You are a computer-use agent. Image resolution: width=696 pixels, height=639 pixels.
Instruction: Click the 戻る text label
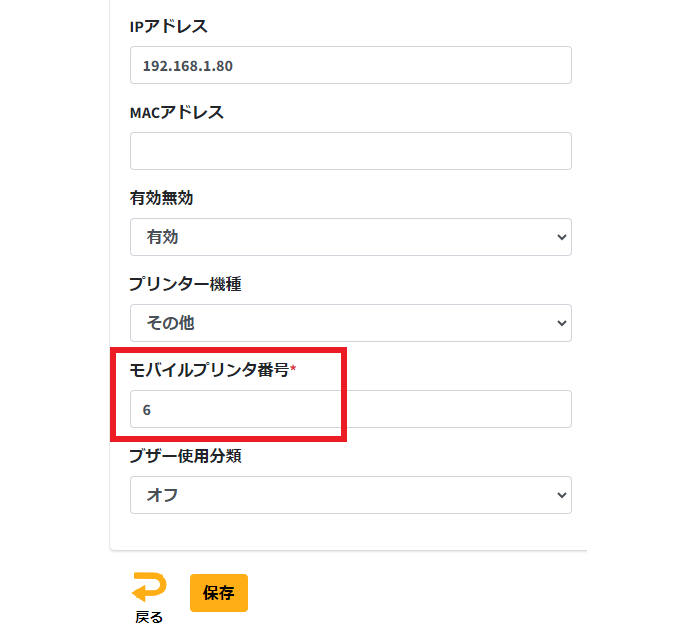pos(149,617)
